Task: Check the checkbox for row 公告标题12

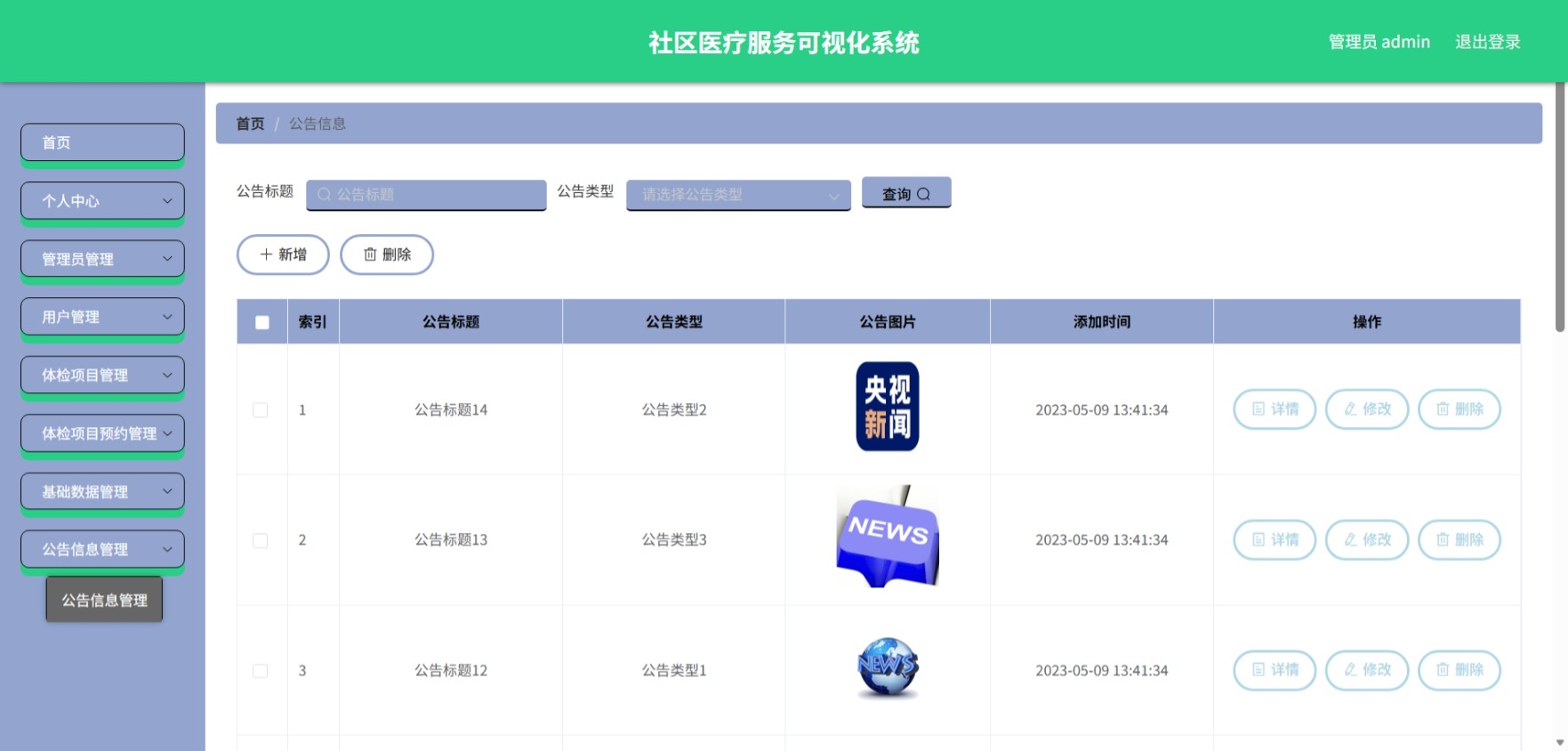Action: coord(261,671)
